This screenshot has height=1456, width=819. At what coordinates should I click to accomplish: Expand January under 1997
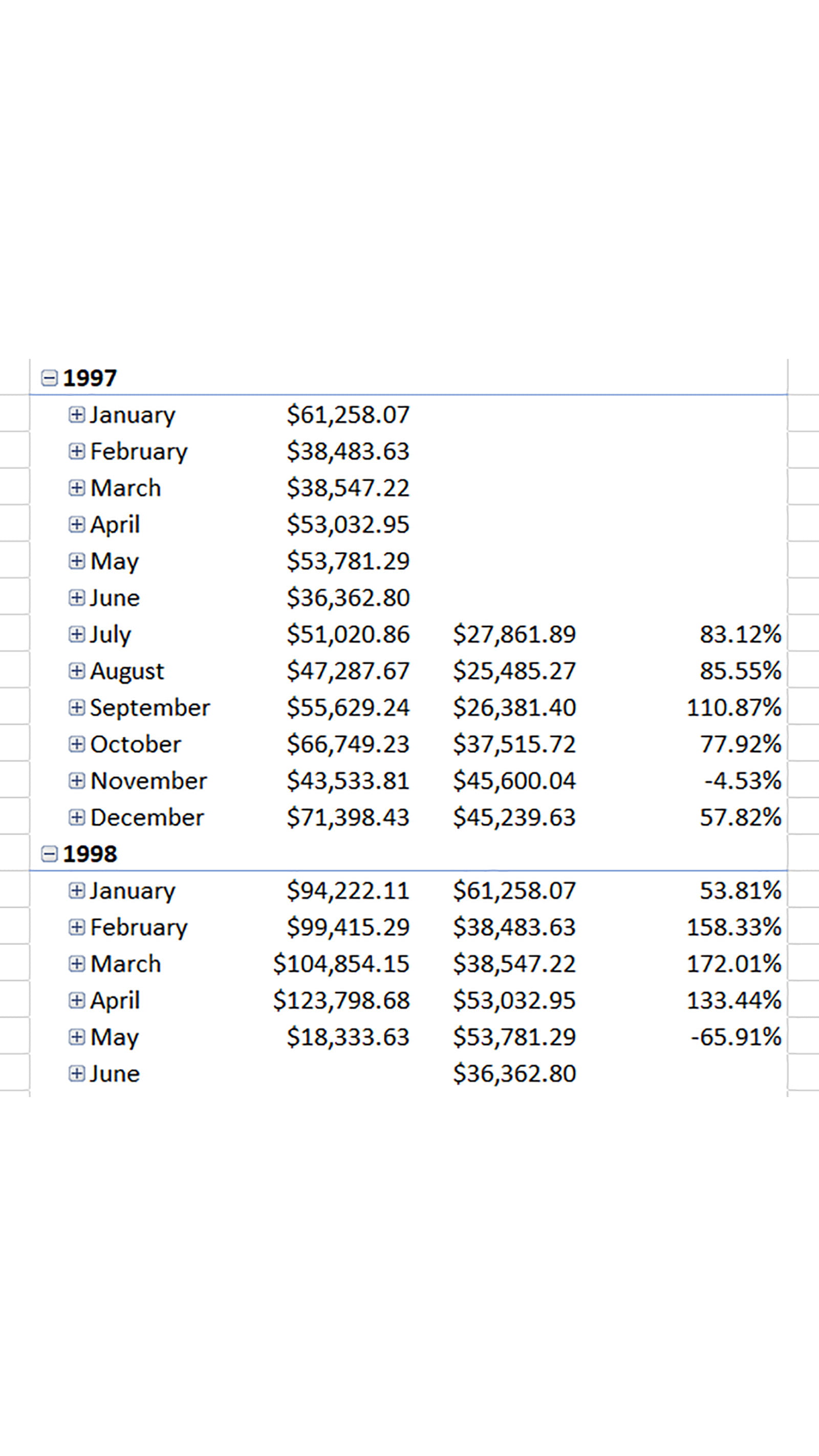pyautogui.click(x=76, y=415)
